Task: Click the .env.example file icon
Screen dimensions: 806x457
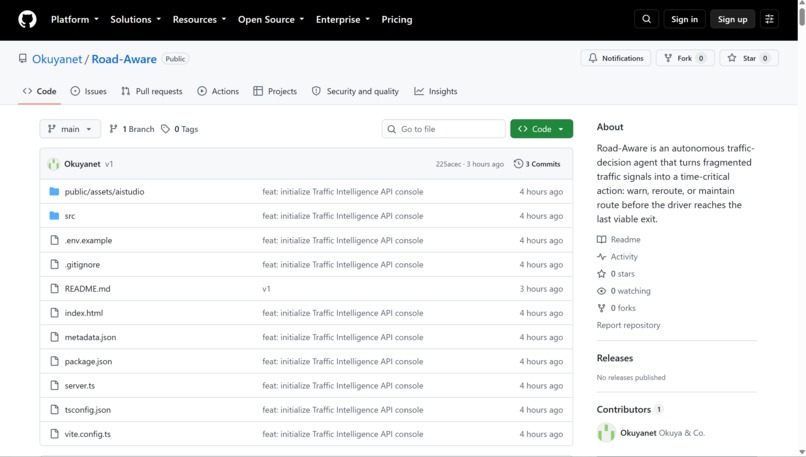Action: [x=54, y=240]
